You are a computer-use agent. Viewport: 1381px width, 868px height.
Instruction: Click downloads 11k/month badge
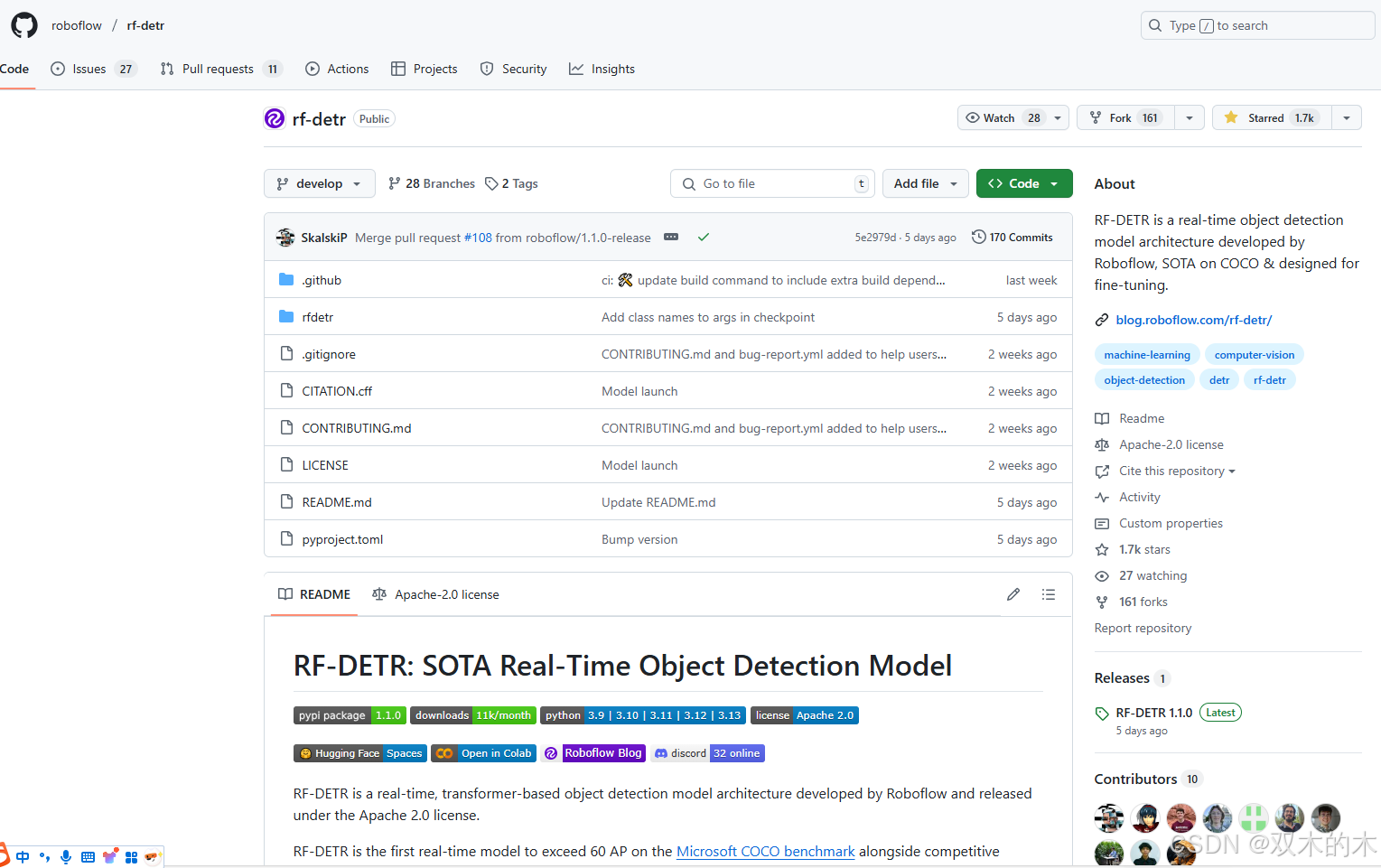click(473, 715)
